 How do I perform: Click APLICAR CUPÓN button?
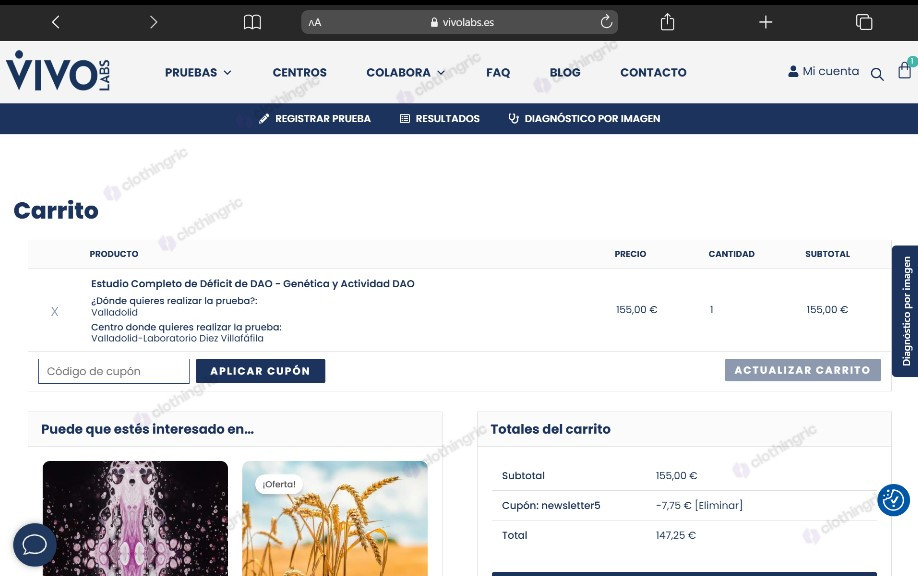point(261,371)
